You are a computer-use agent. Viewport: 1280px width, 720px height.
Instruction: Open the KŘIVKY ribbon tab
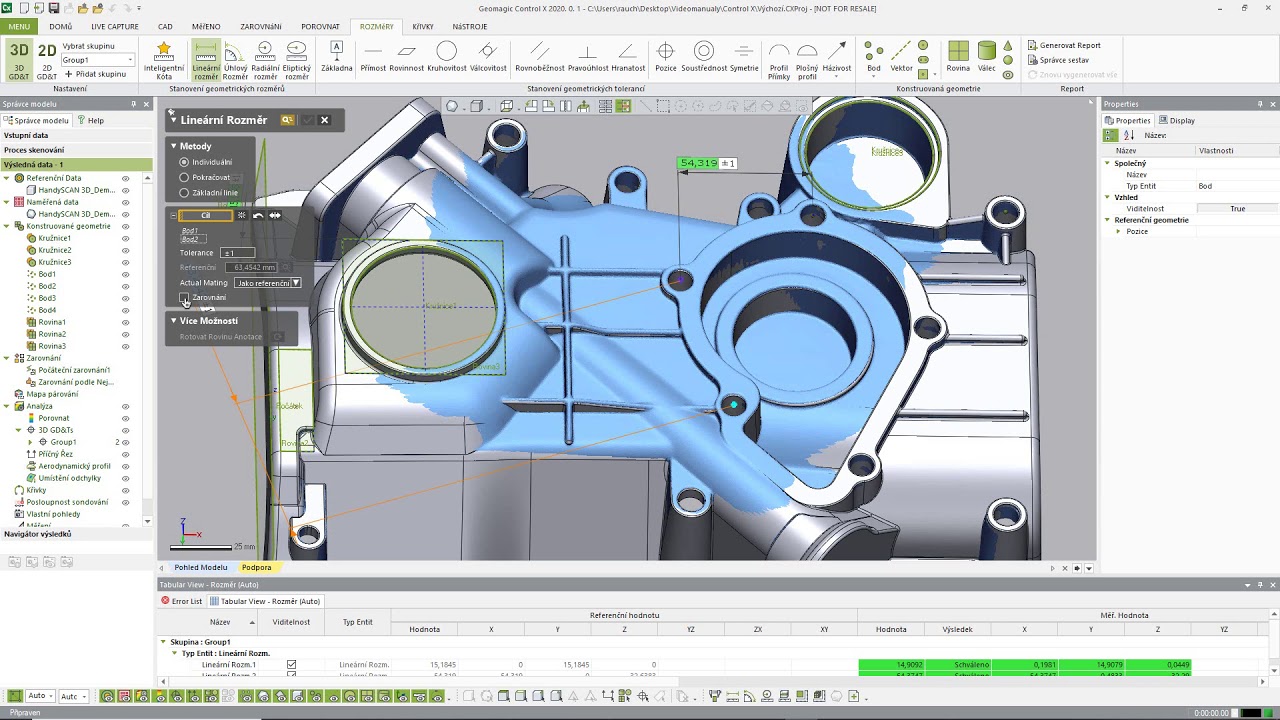423,27
